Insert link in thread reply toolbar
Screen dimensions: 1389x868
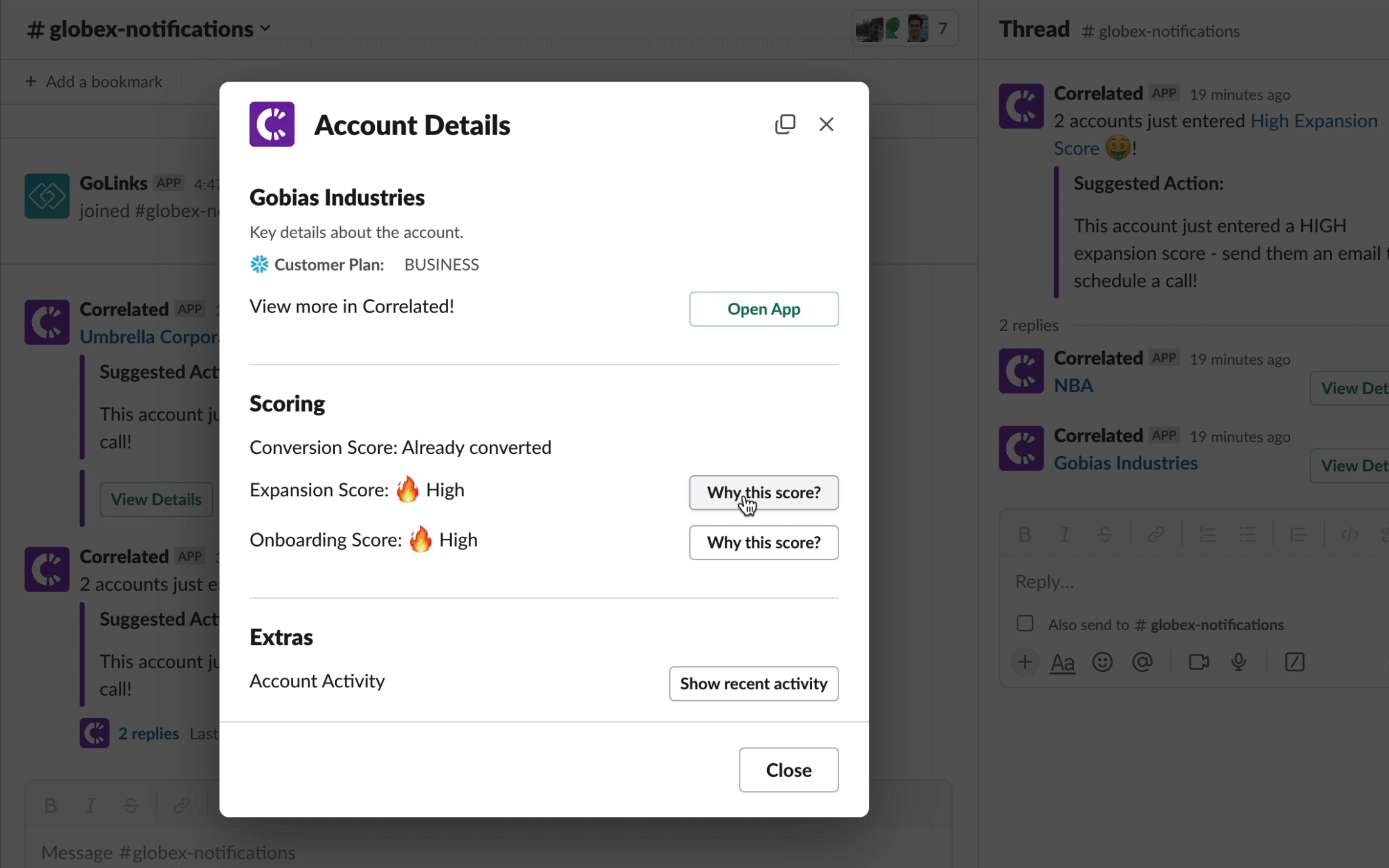pyautogui.click(x=1156, y=534)
